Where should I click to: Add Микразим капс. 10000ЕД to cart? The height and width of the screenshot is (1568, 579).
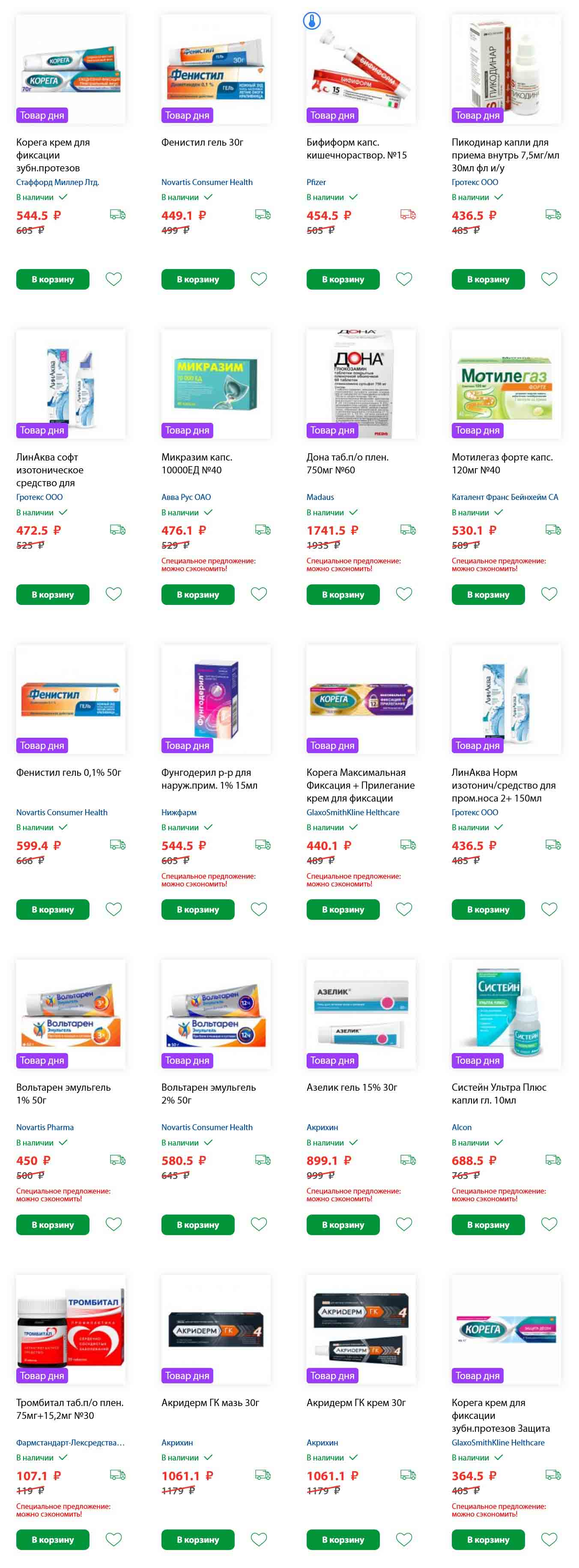click(198, 594)
